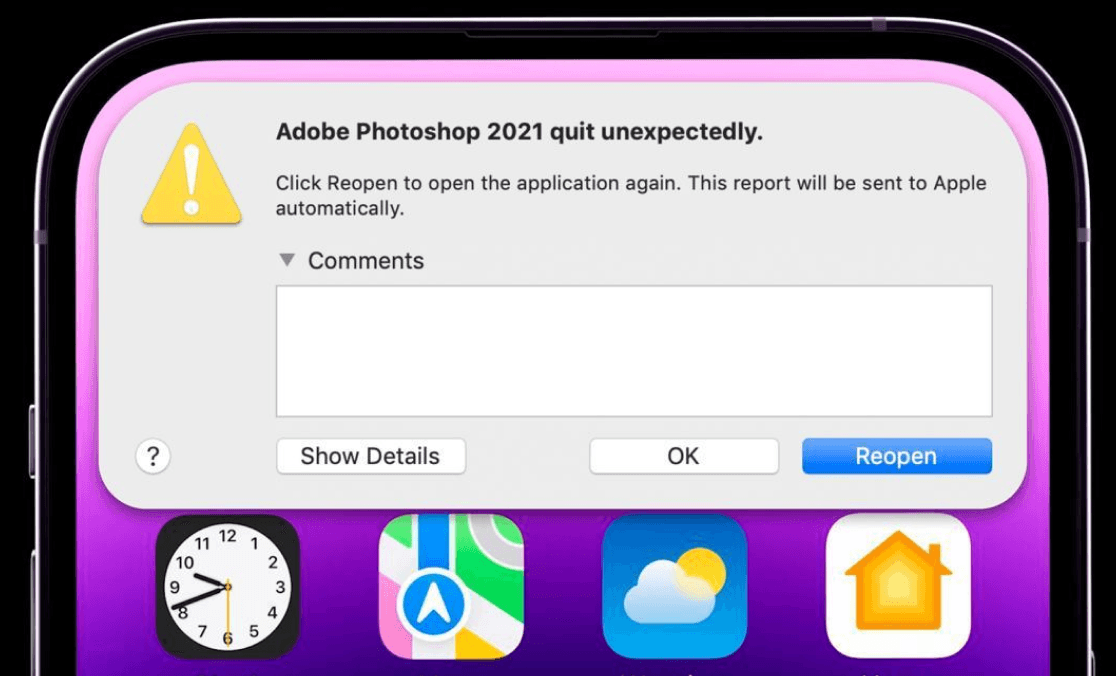Viewport: 1116px width, 676px height.
Task: Open the Weather app
Action: [x=674, y=586]
